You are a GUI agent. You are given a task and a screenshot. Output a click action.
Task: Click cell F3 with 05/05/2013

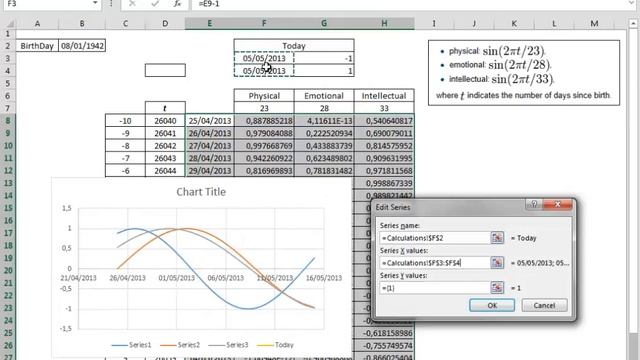pyautogui.click(x=264, y=58)
